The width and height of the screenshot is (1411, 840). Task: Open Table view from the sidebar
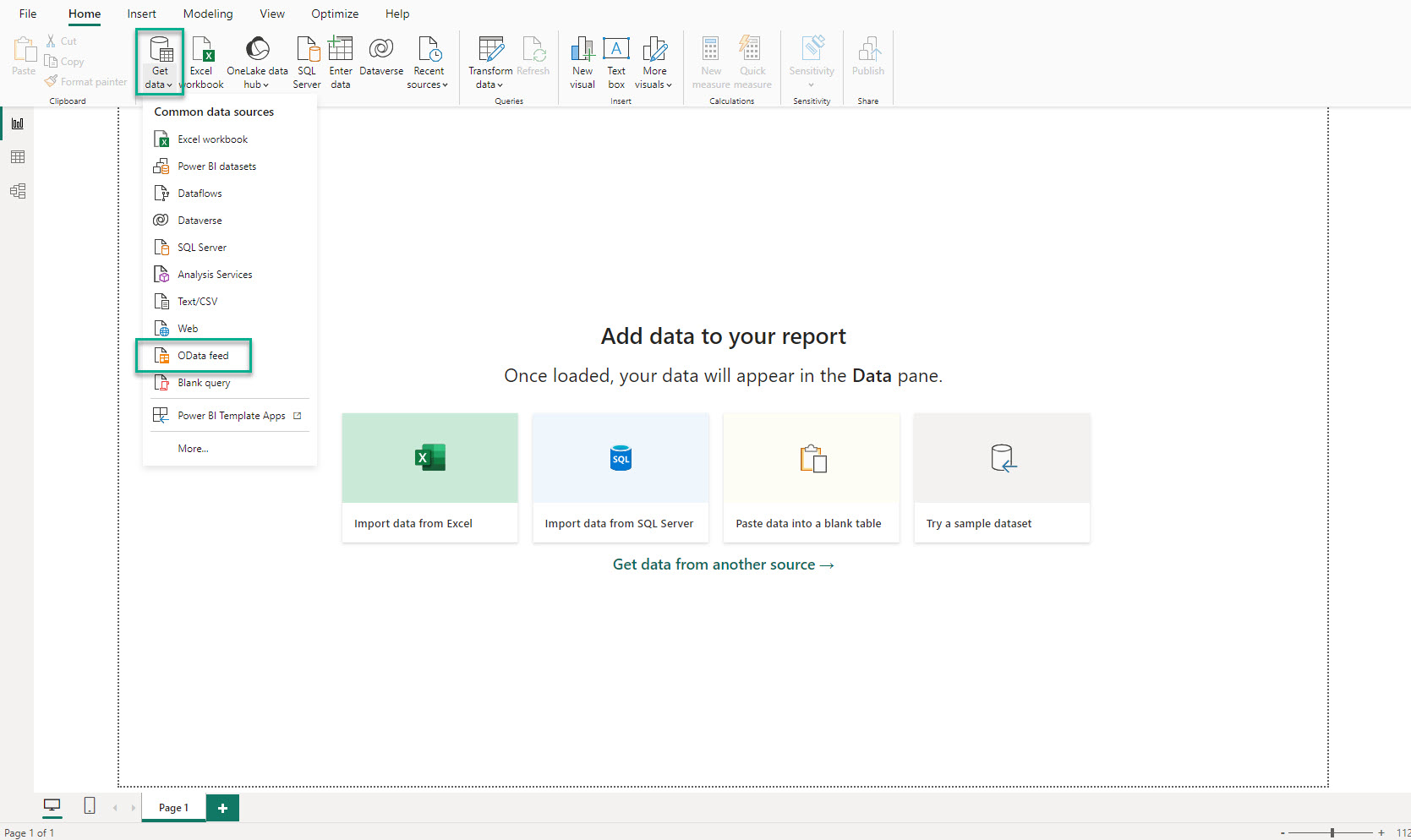[x=17, y=157]
